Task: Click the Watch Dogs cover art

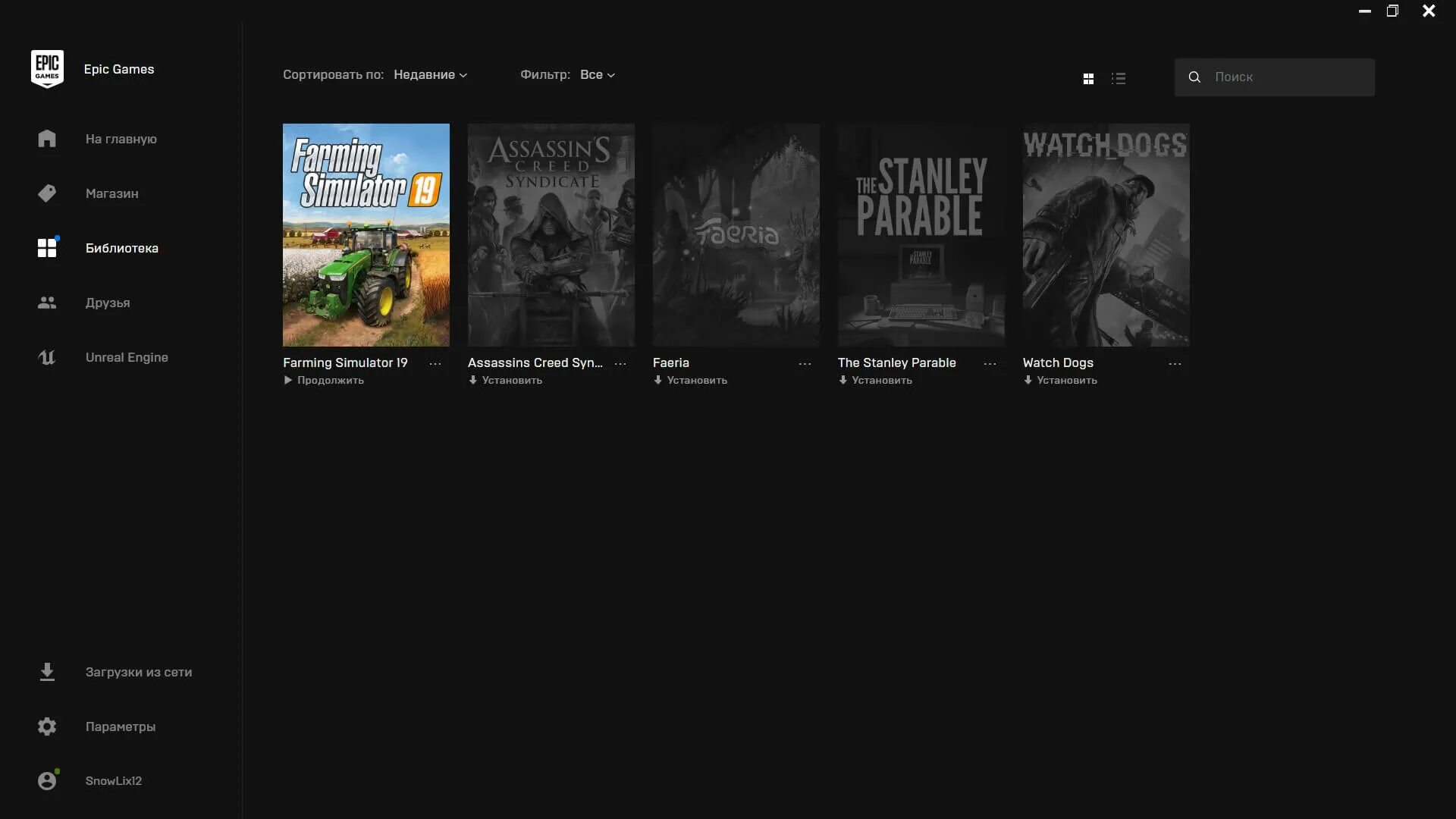Action: [x=1106, y=235]
